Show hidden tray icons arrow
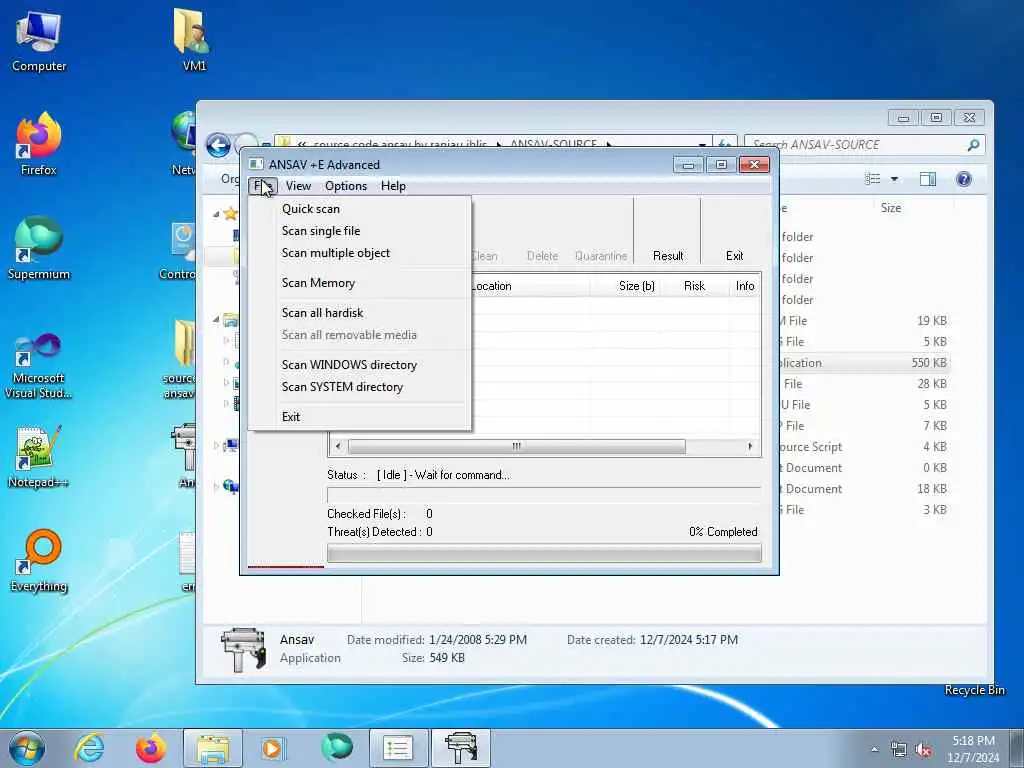 (874, 750)
